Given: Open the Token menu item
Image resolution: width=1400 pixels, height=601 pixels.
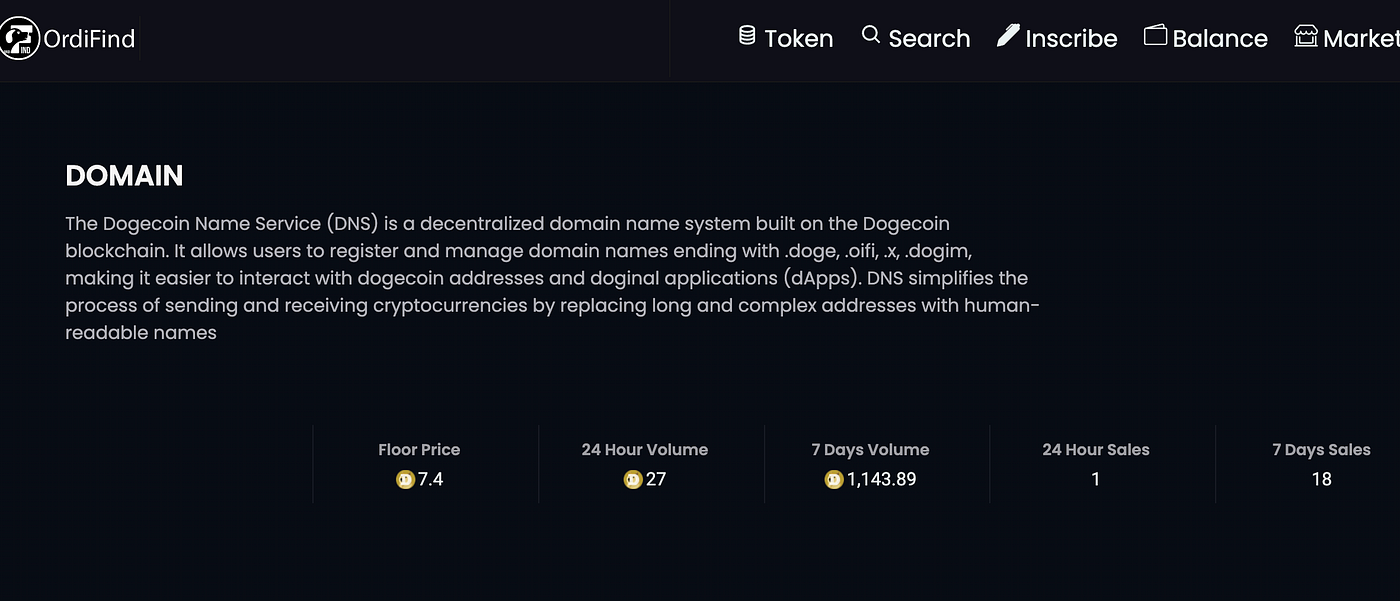Looking at the screenshot, I should 798,39.
